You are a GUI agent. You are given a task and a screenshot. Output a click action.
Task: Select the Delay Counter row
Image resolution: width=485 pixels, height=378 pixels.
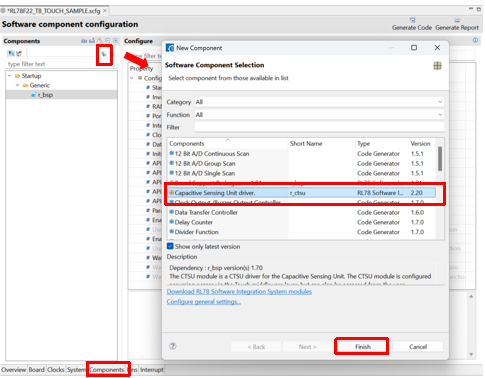pyautogui.click(x=301, y=222)
